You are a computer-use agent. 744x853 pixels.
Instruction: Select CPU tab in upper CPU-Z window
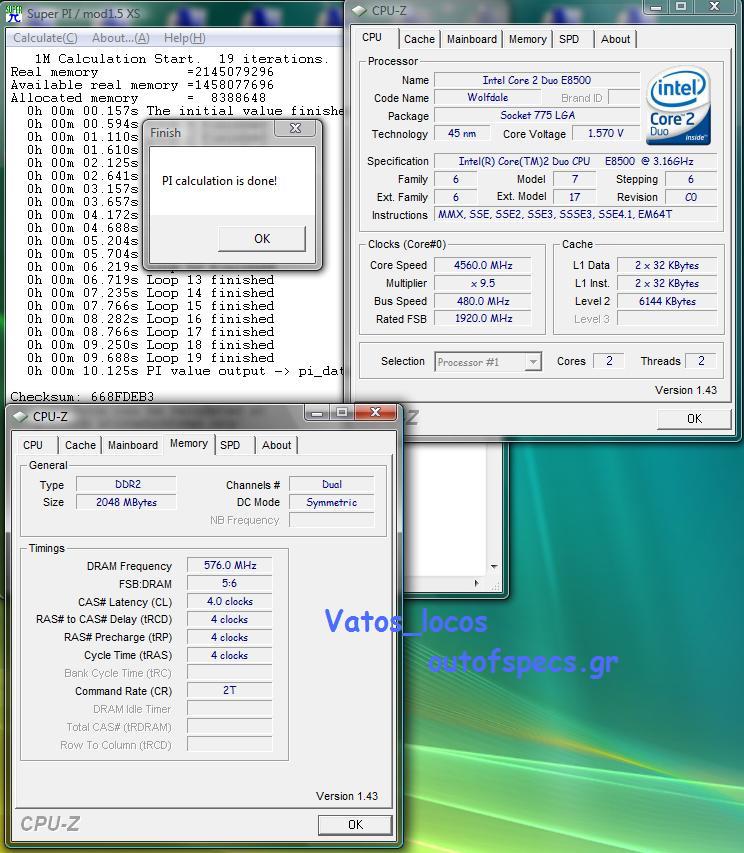(372, 38)
